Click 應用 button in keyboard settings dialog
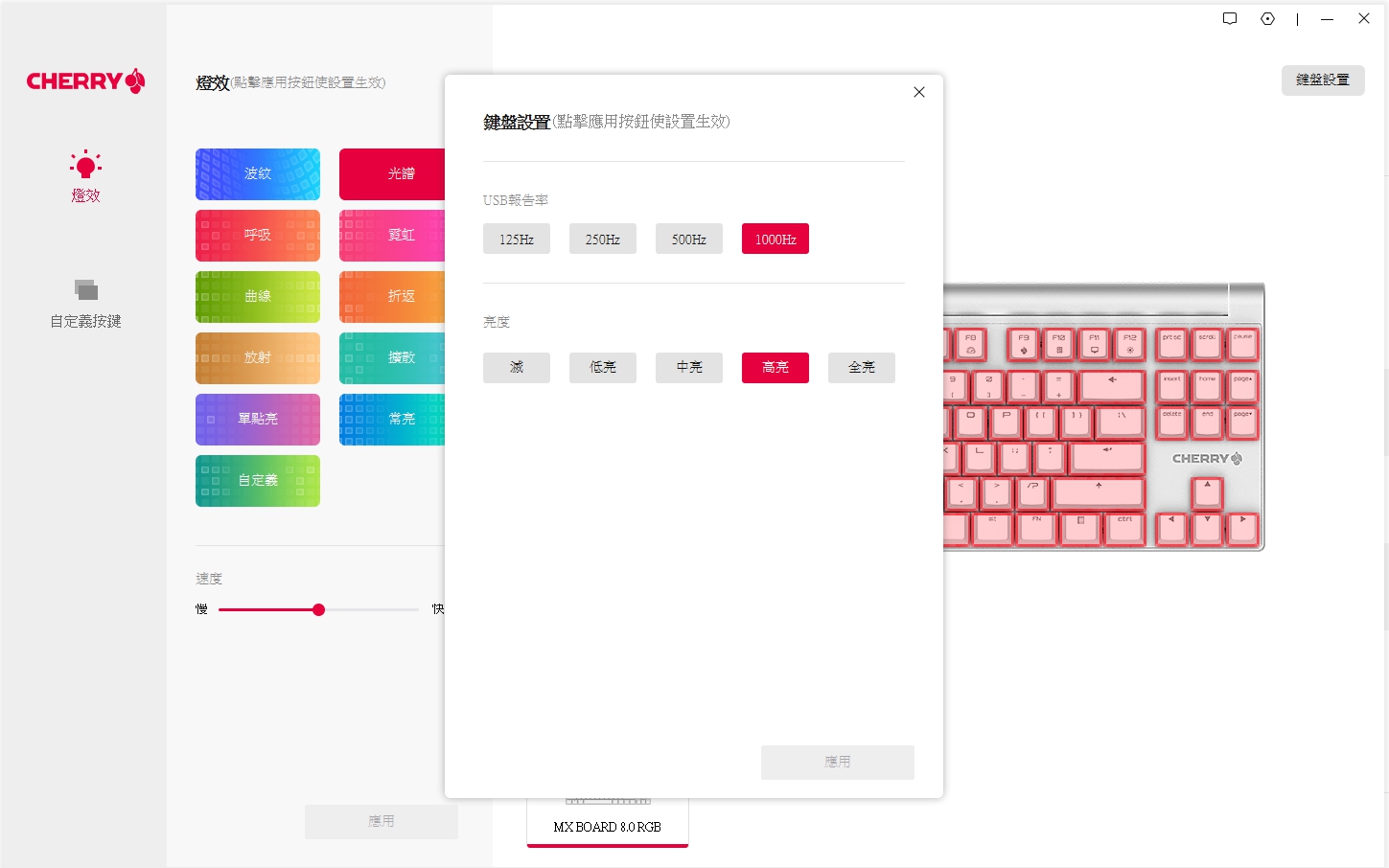Image resolution: width=1389 pixels, height=868 pixels. pos(838,763)
